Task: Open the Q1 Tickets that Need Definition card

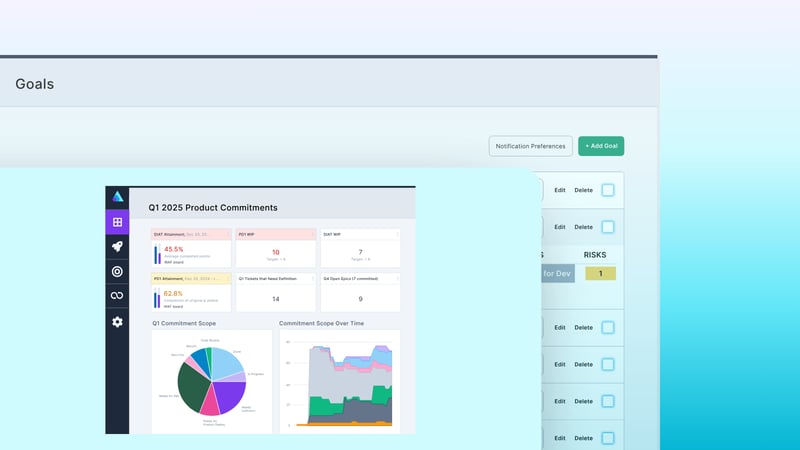Action: (276, 293)
